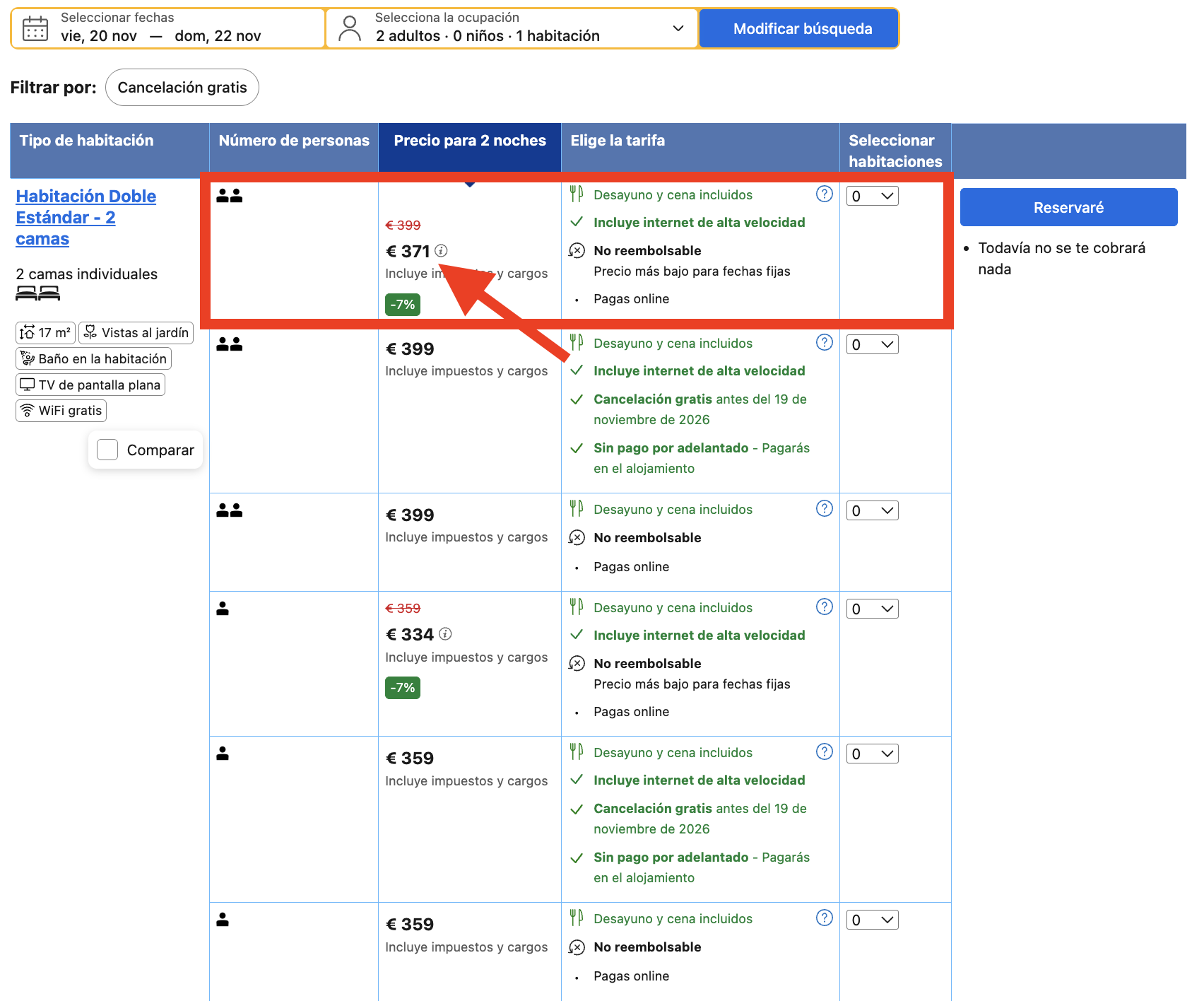1204x1001 pixels.
Task: Open the room quantity dropdown for the € 399 free-cancellation rate
Action: (x=873, y=344)
